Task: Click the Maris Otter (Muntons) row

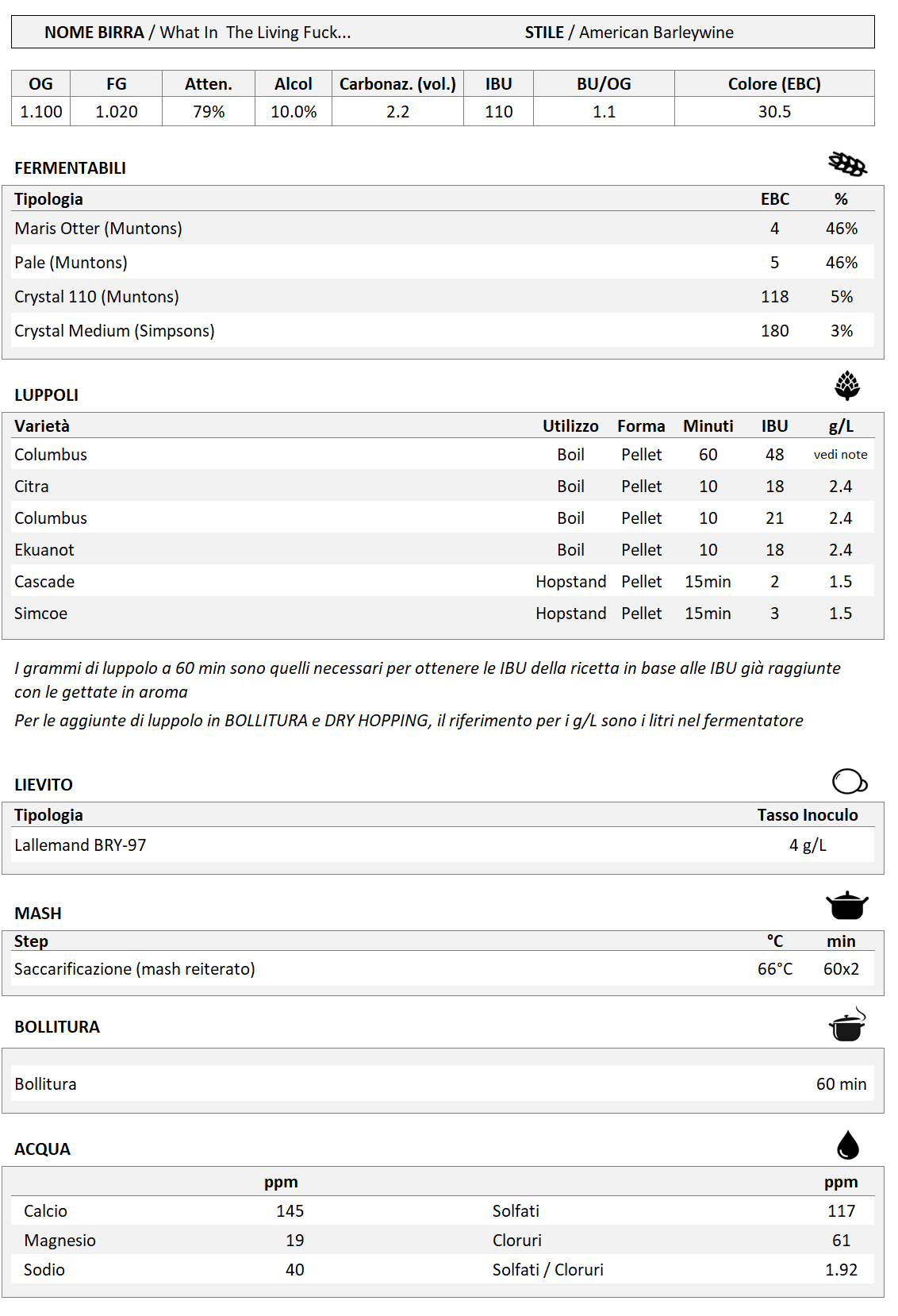Action: coord(98,229)
